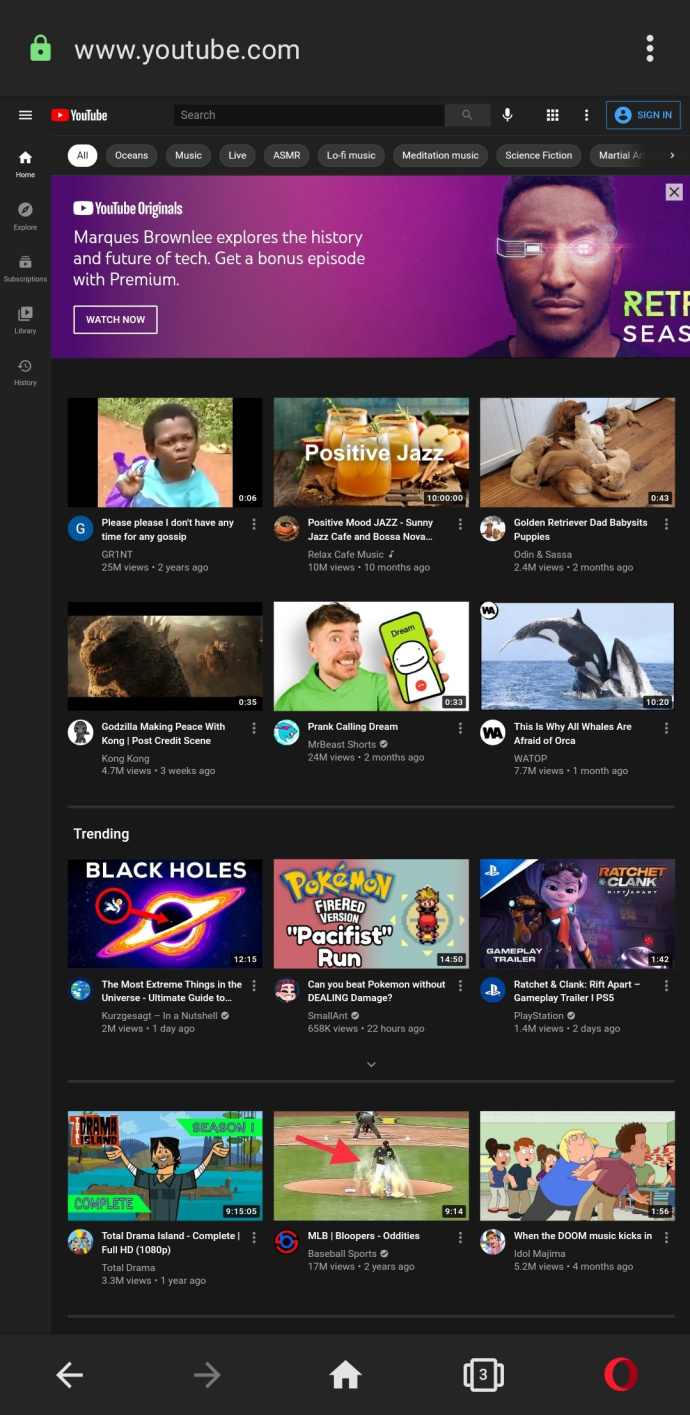Open the Explore sidebar icon
690x1415 pixels.
point(25,215)
